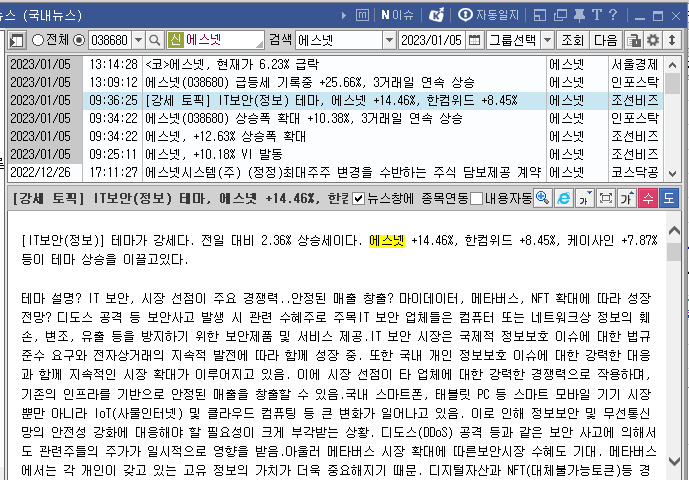Click the fit-to-frame view icon
The width and height of the screenshot is (689, 480).
point(606,198)
